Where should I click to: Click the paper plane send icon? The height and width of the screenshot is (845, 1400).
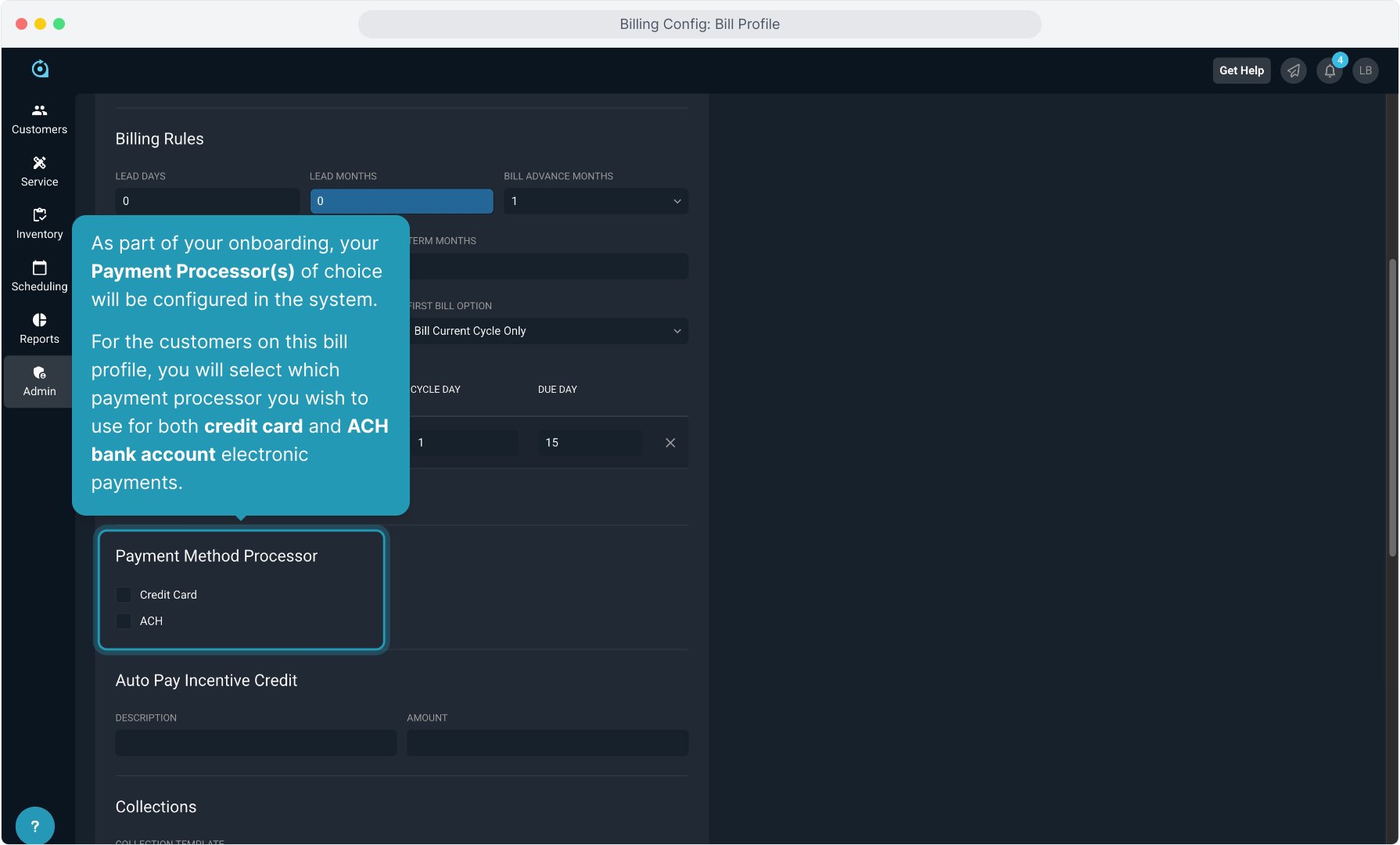(x=1294, y=70)
